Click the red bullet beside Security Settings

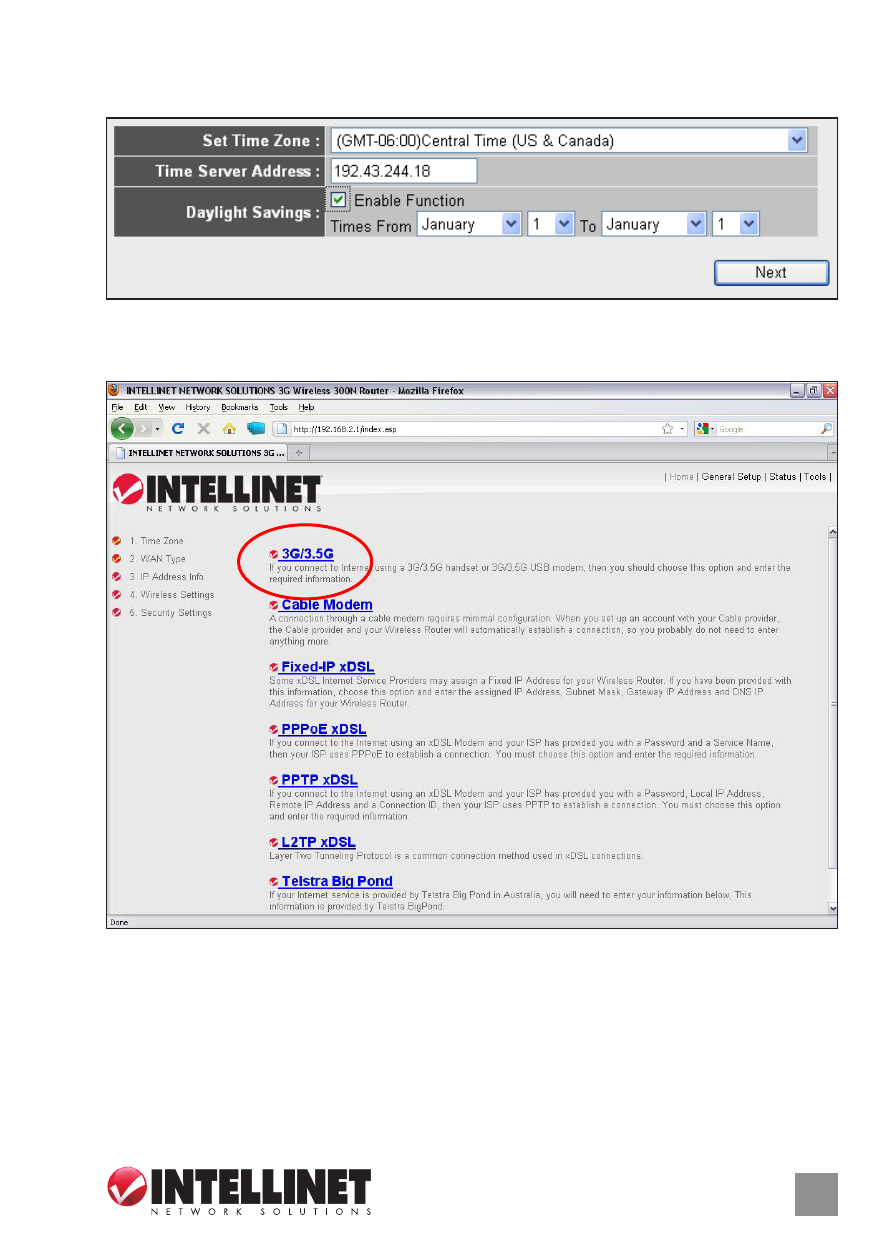point(117,613)
